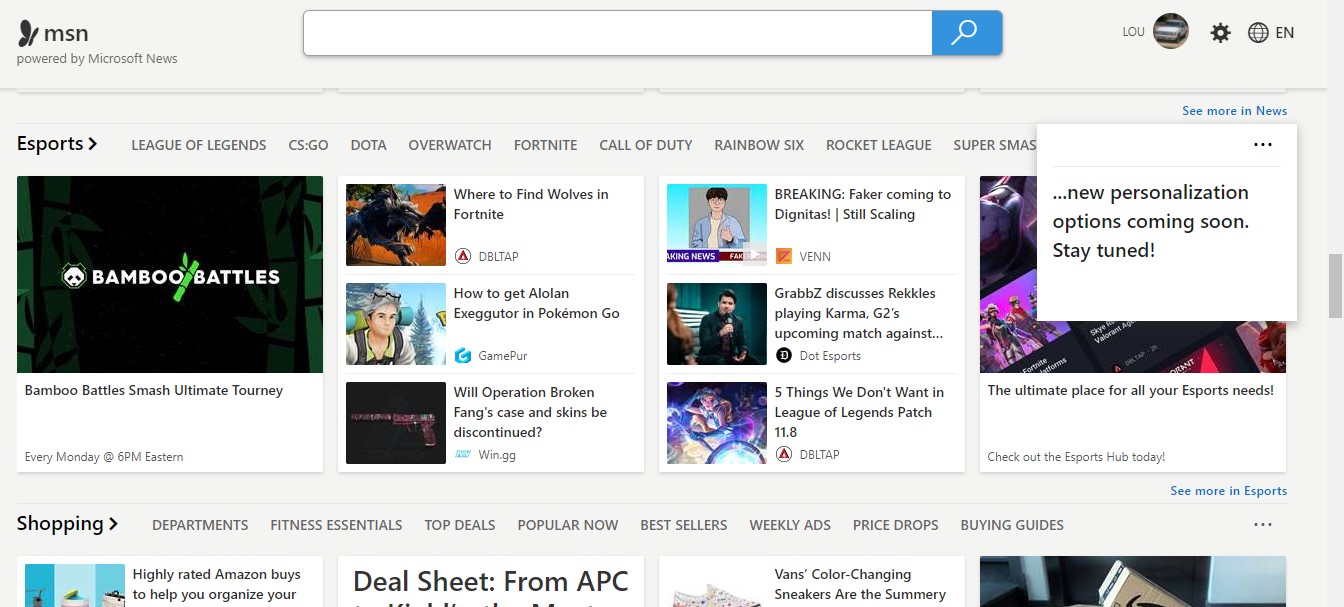Click the Dot Esports source icon
The image size is (1344, 607).
pyautogui.click(x=784, y=355)
